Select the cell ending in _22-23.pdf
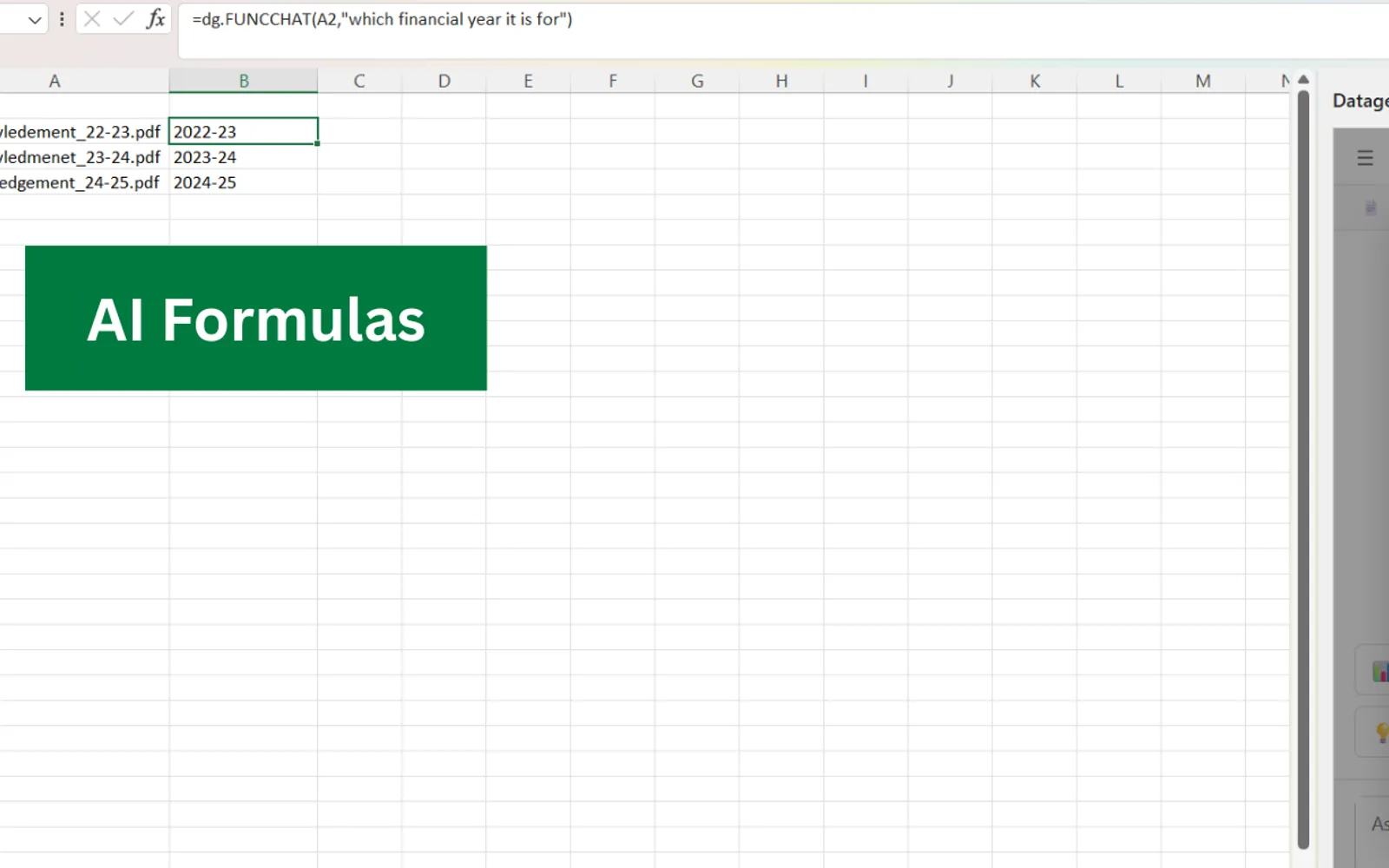 tap(84, 131)
